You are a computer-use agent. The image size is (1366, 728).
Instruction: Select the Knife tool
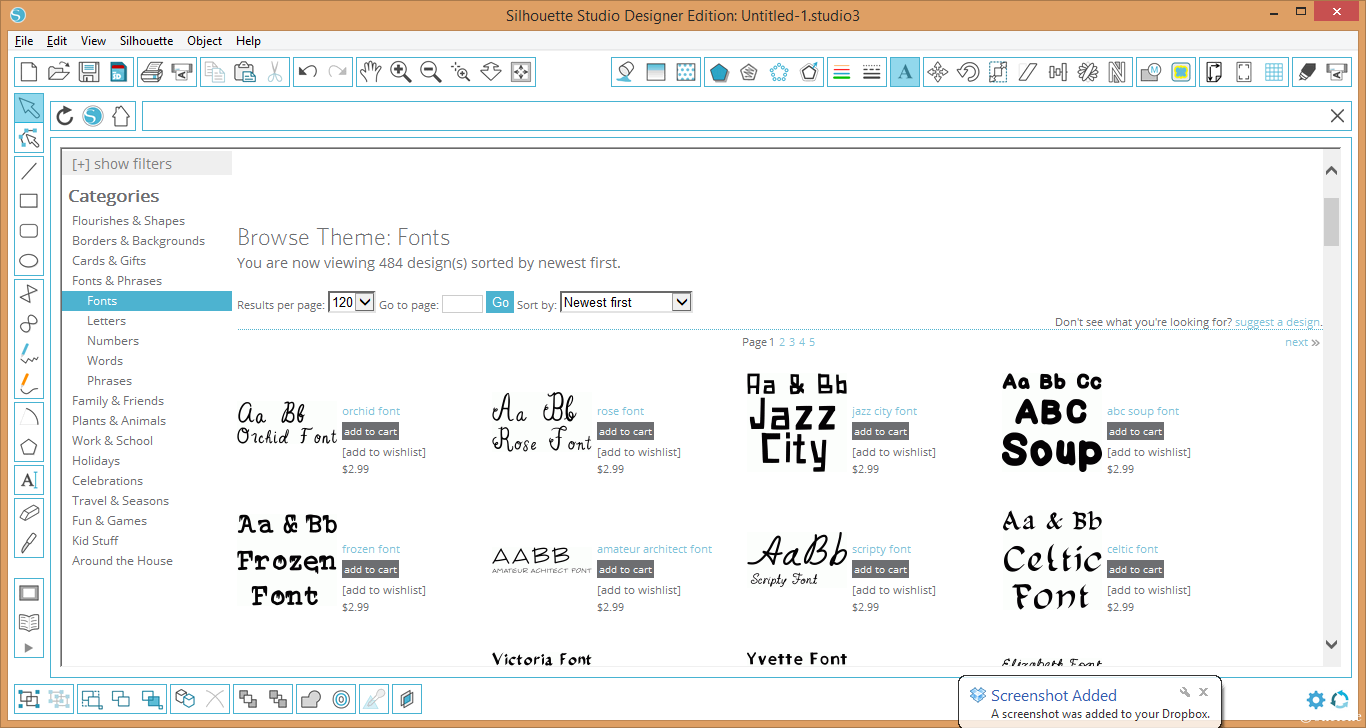pos(29,543)
